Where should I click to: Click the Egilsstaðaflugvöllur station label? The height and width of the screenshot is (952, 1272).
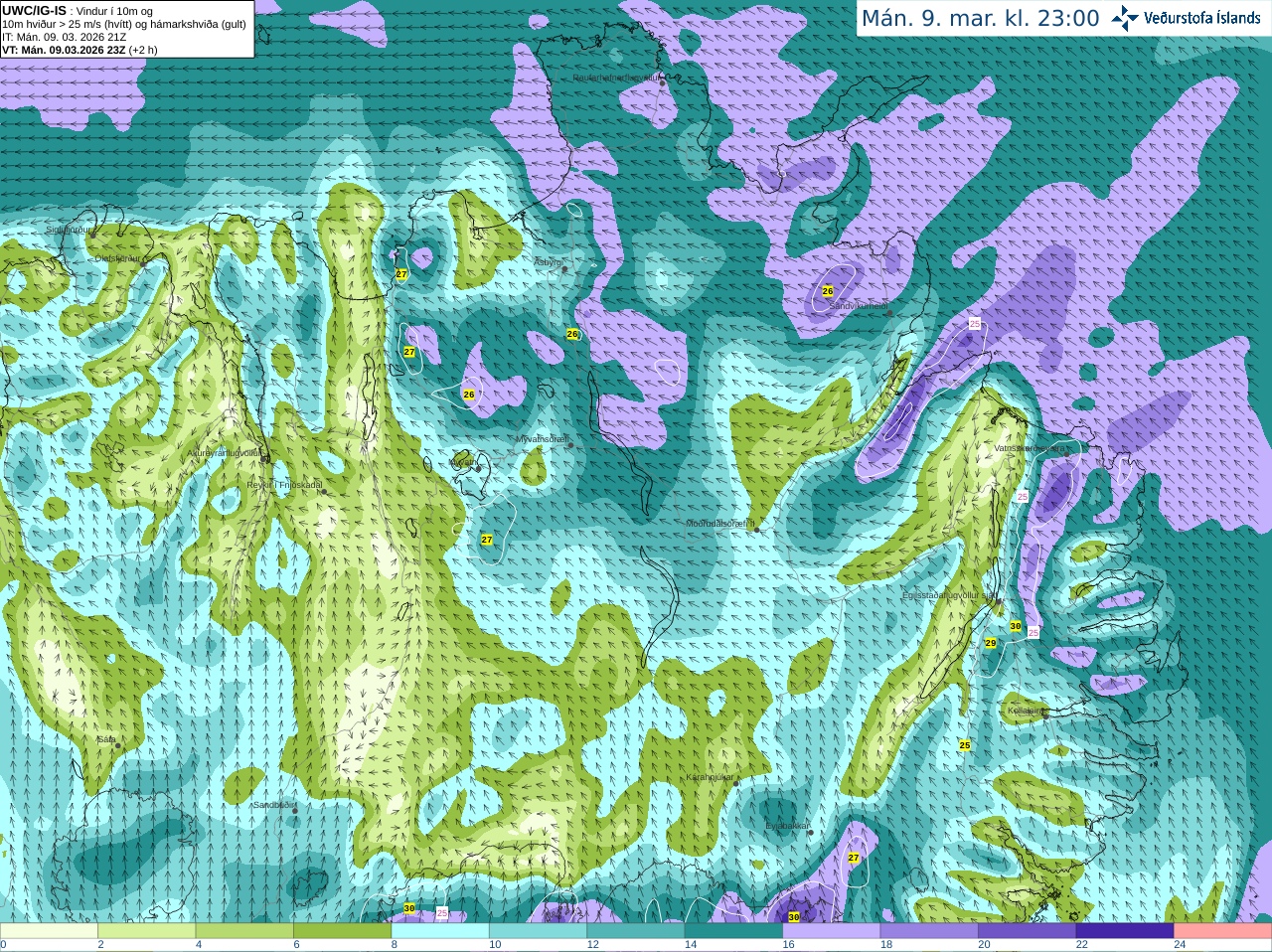[949, 595]
